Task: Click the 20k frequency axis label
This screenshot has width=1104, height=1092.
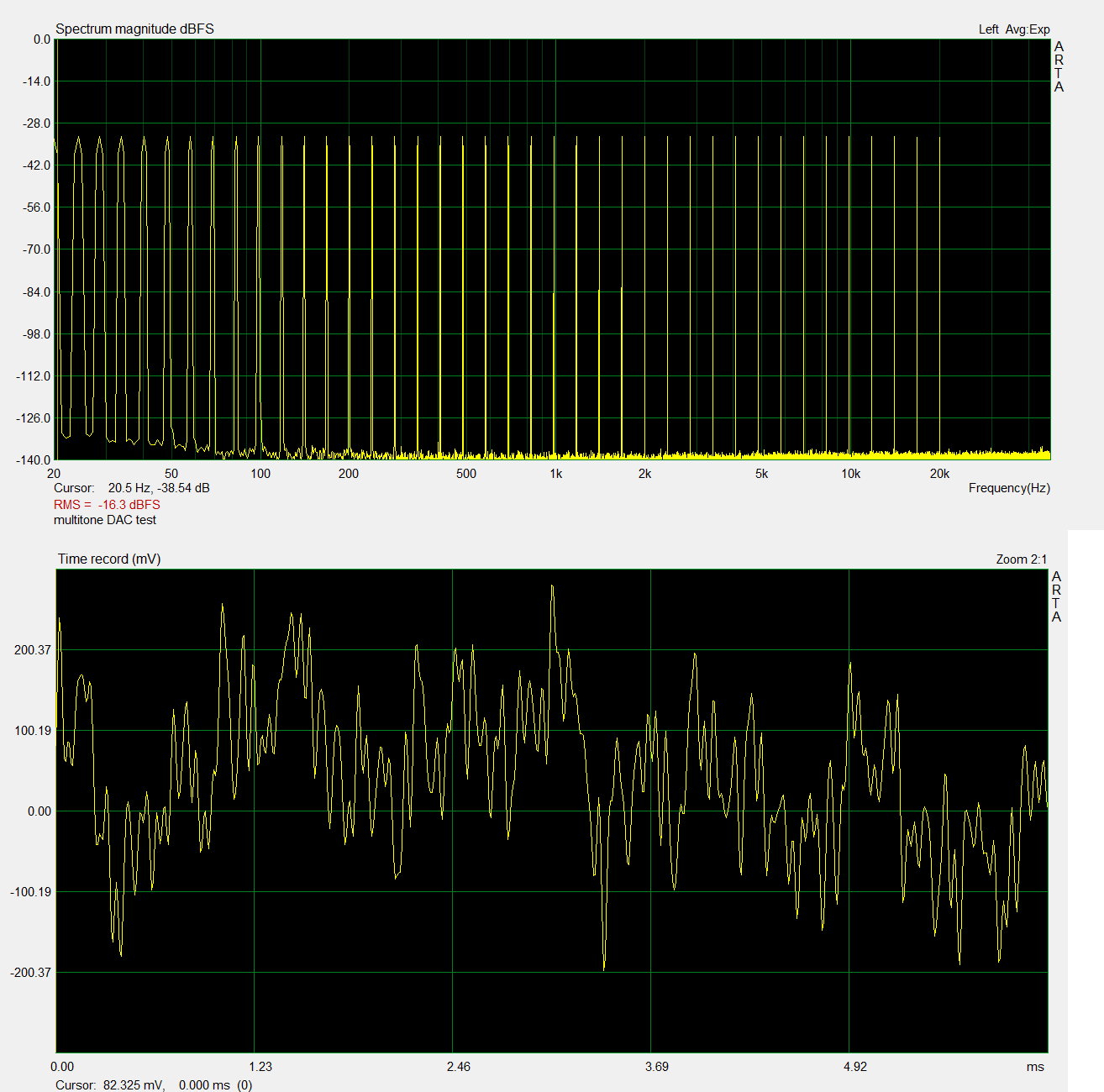Action: point(939,474)
